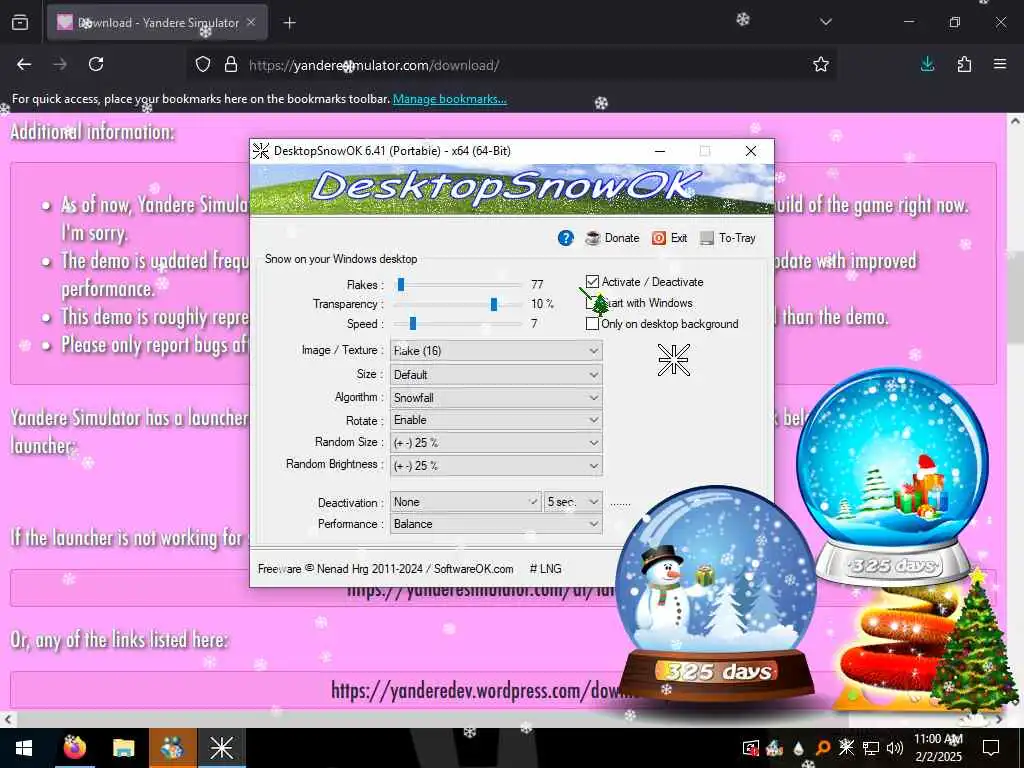
Task: Open the Windows notification center
Action: click(x=991, y=748)
